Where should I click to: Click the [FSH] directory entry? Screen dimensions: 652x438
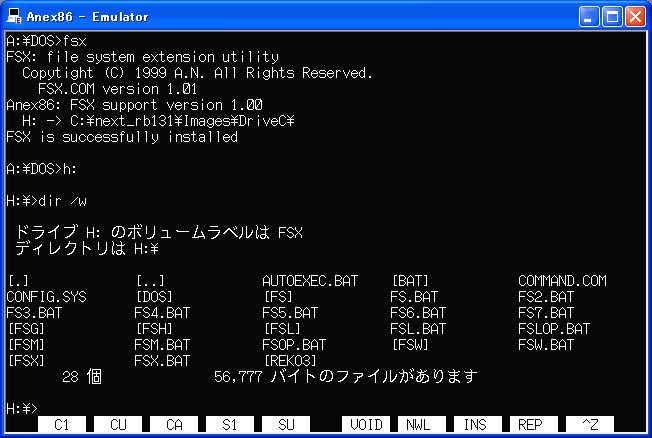pyautogui.click(x=154, y=329)
